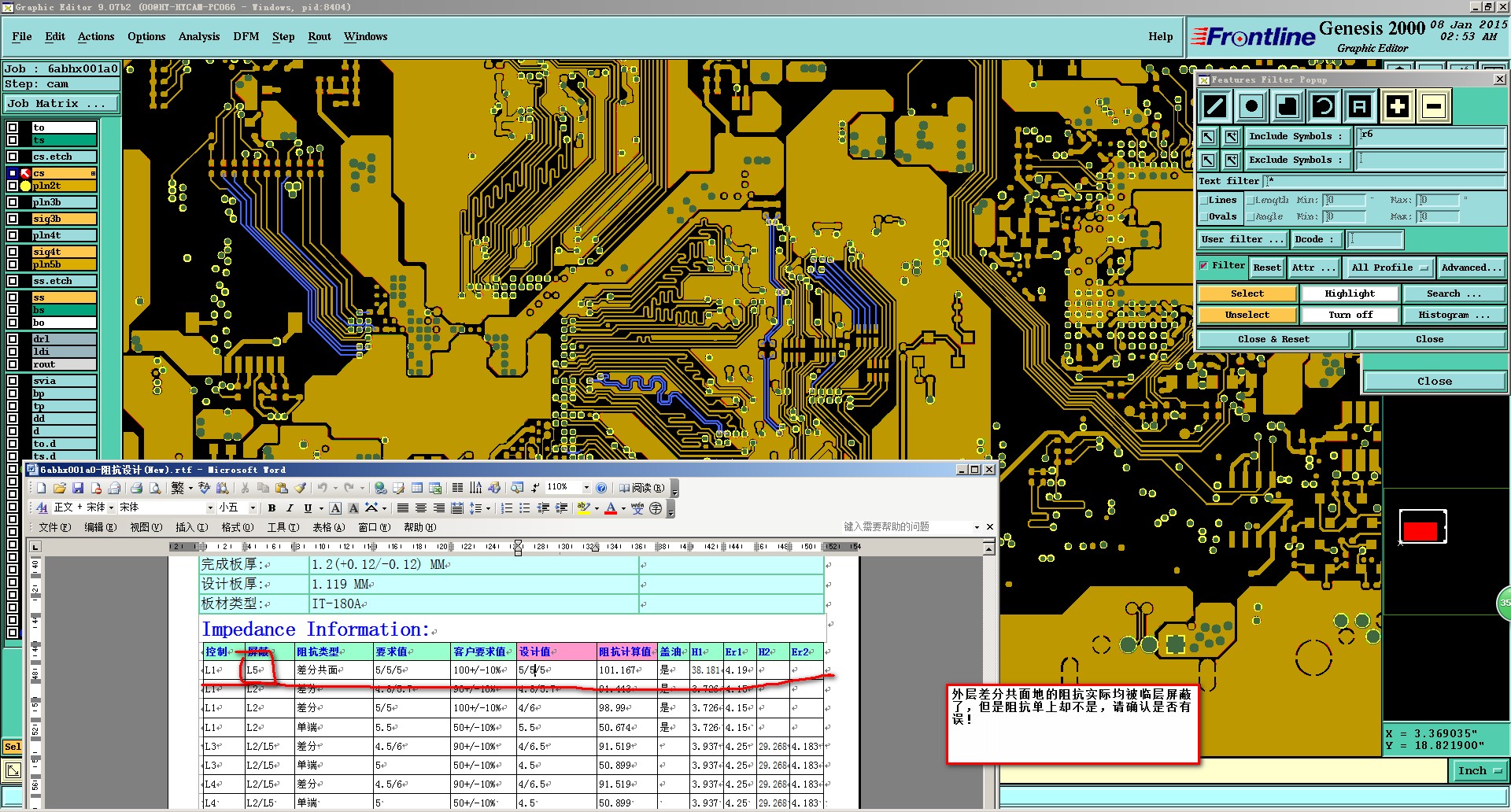Click the positive polarity plus icon
This screenshot has width=1511, height=812.
[1397, 106]
